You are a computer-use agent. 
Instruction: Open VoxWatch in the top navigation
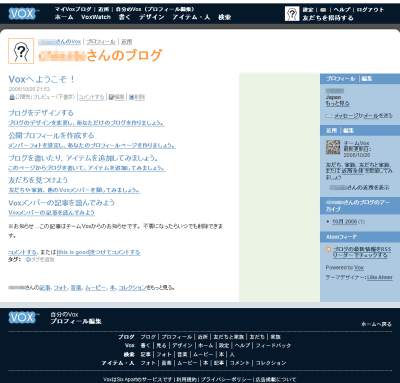point(96,17)
